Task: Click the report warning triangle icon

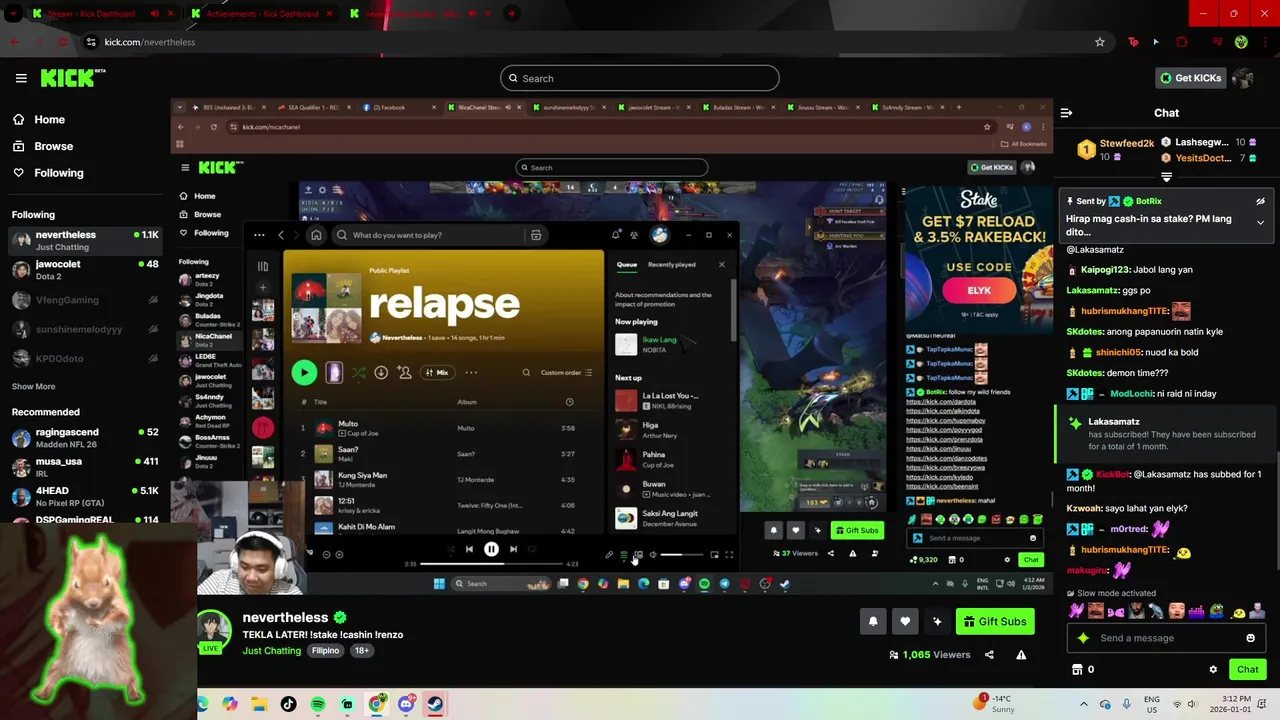Action: pos(1021,655)
